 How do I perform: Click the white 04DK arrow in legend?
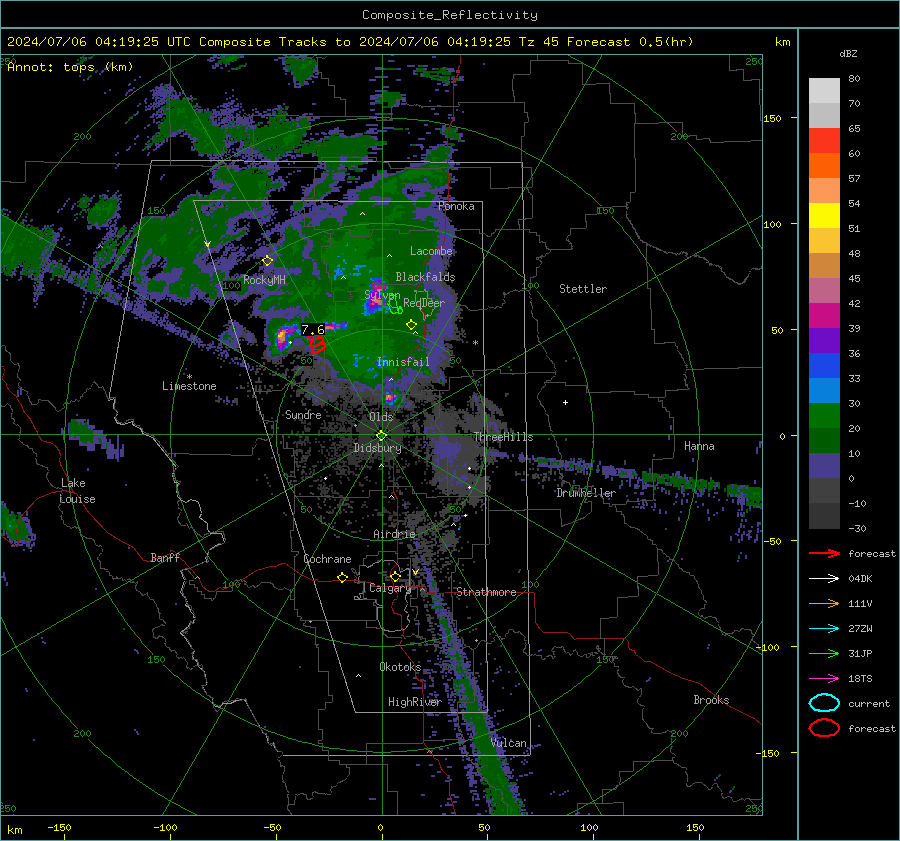tap(824, 578)
